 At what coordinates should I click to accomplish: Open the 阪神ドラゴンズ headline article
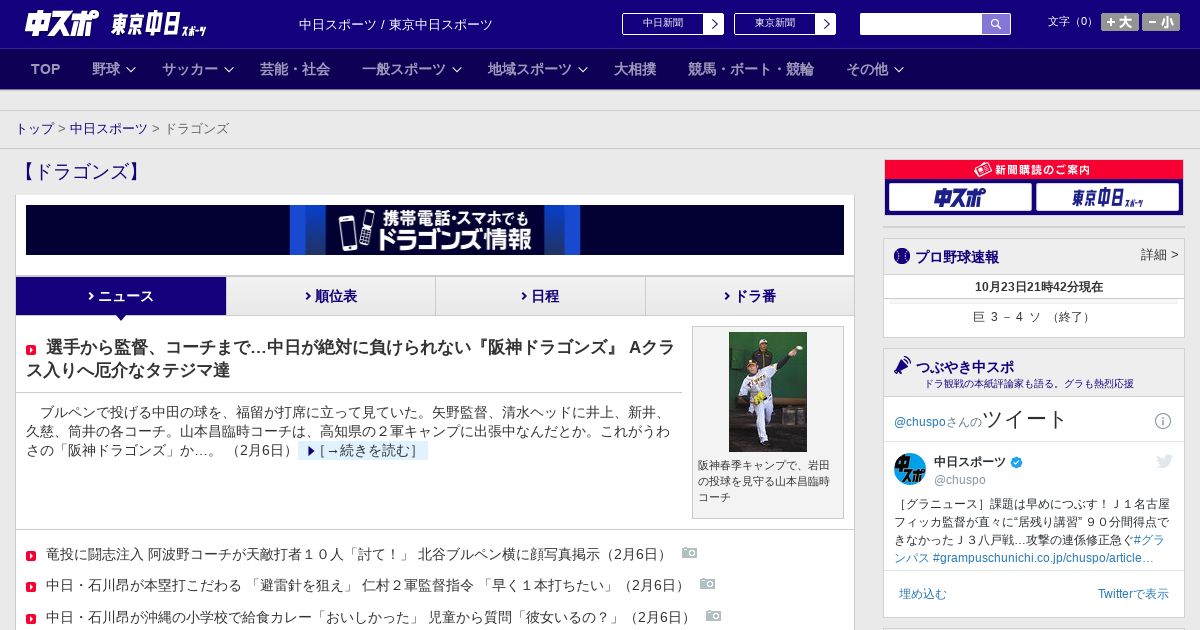(x=350, y=359)
